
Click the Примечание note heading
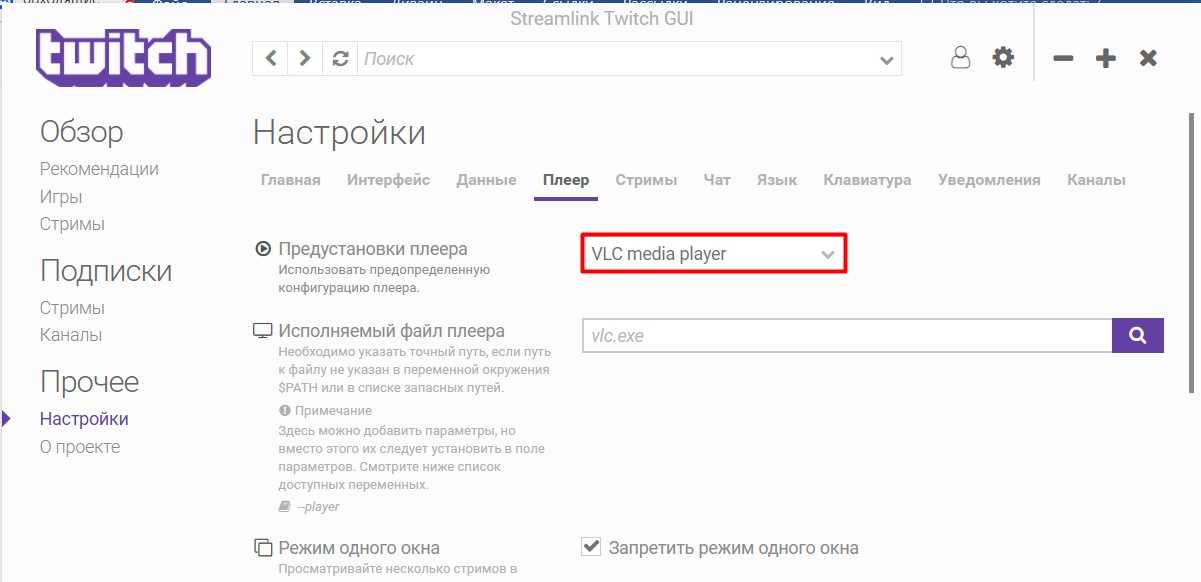coord(332,411)
